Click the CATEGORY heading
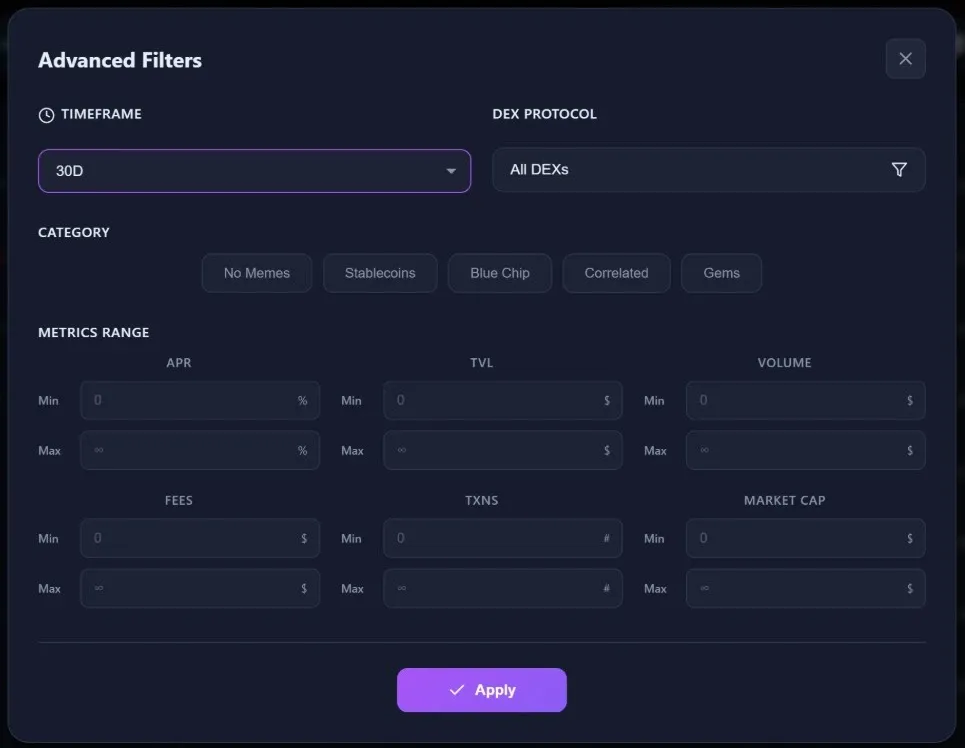965x748 pixels. point(74,232)
